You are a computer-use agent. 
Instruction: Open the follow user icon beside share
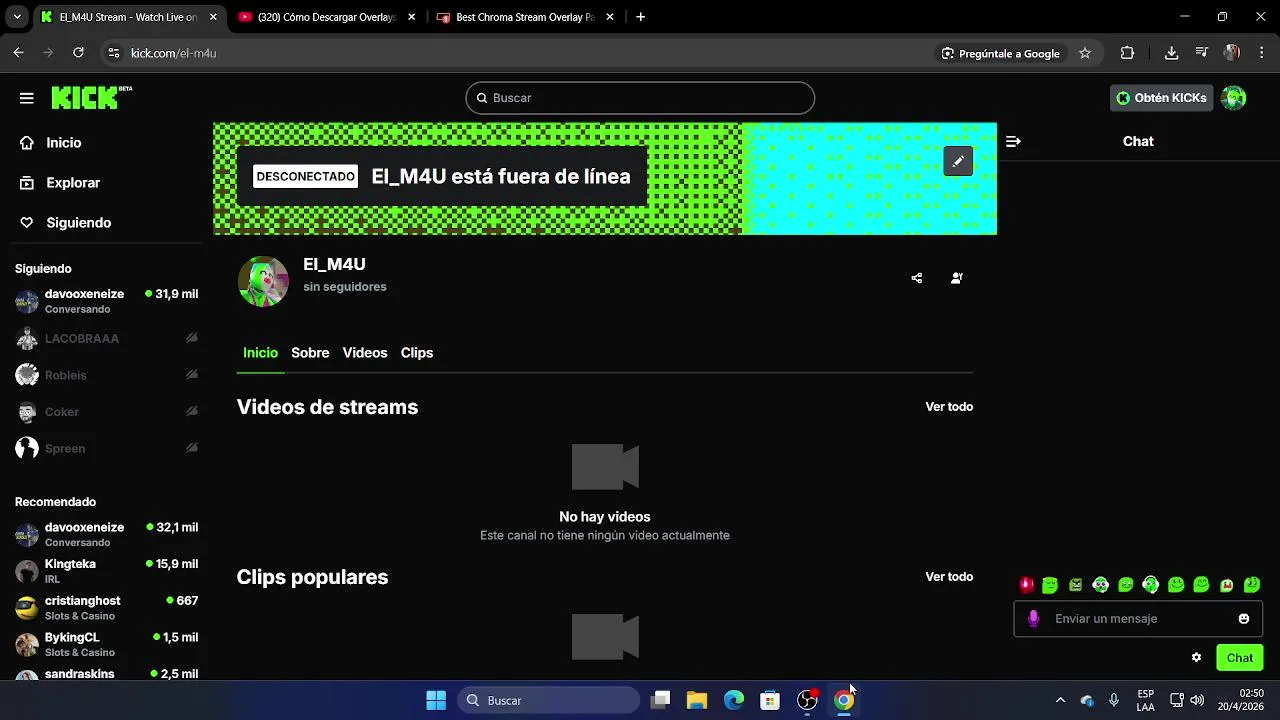pos(957,278)
